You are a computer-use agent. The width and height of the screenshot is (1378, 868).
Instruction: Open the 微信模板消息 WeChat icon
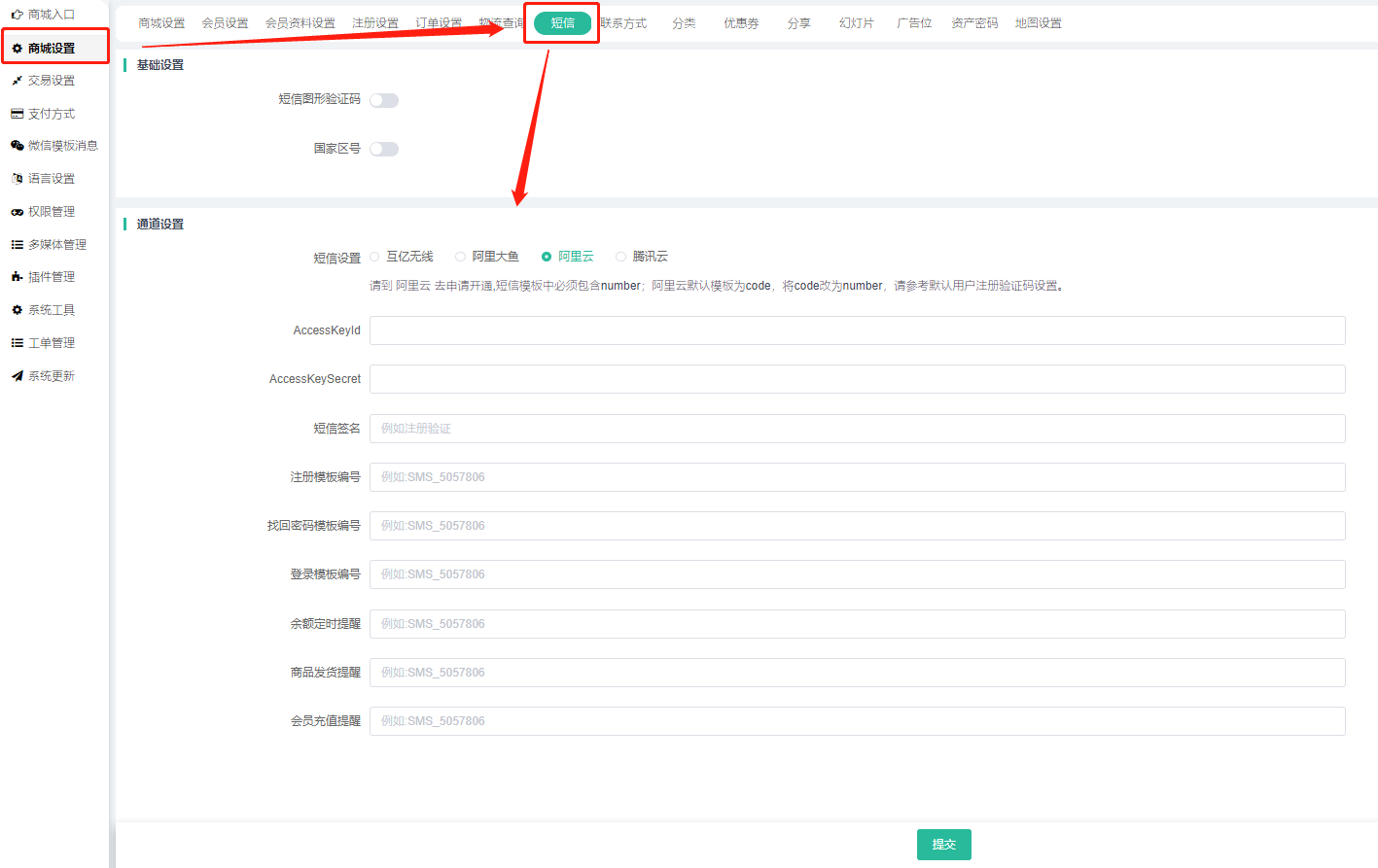[x=17, y=146]
